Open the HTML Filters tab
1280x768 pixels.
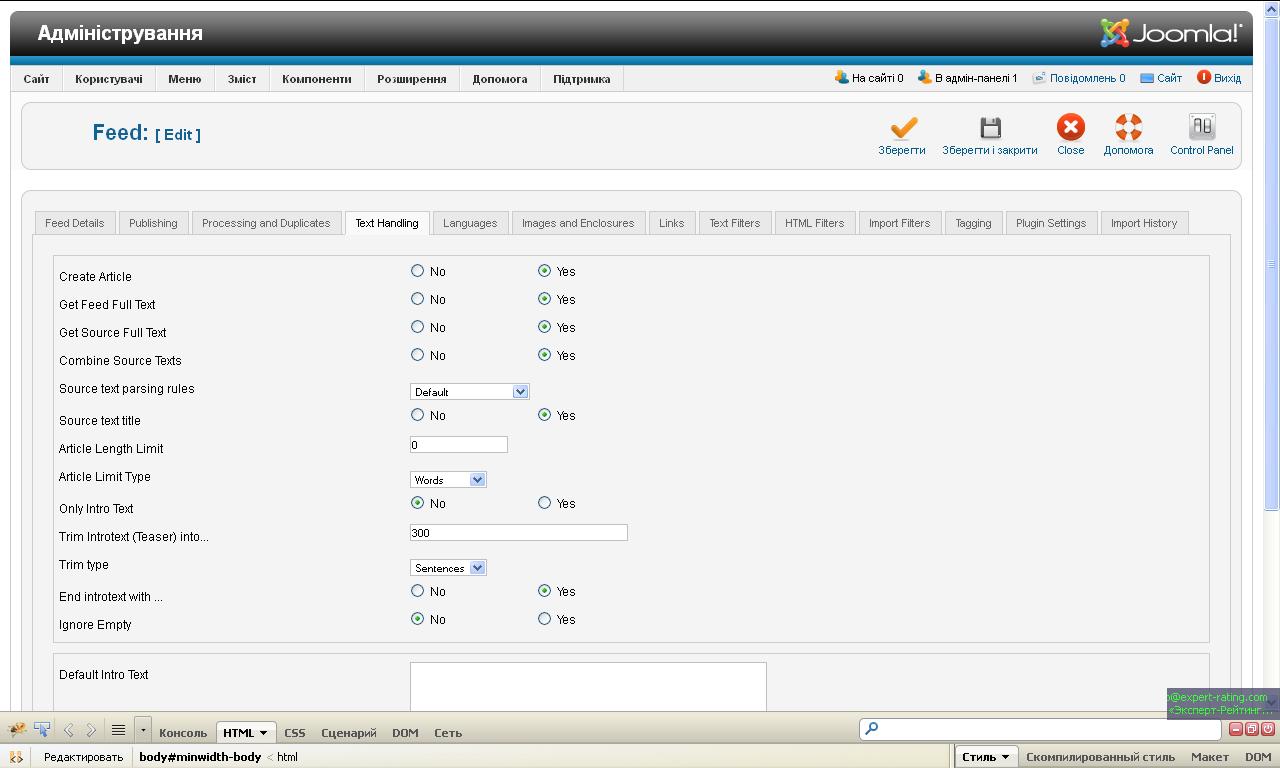tap(814, 223)
